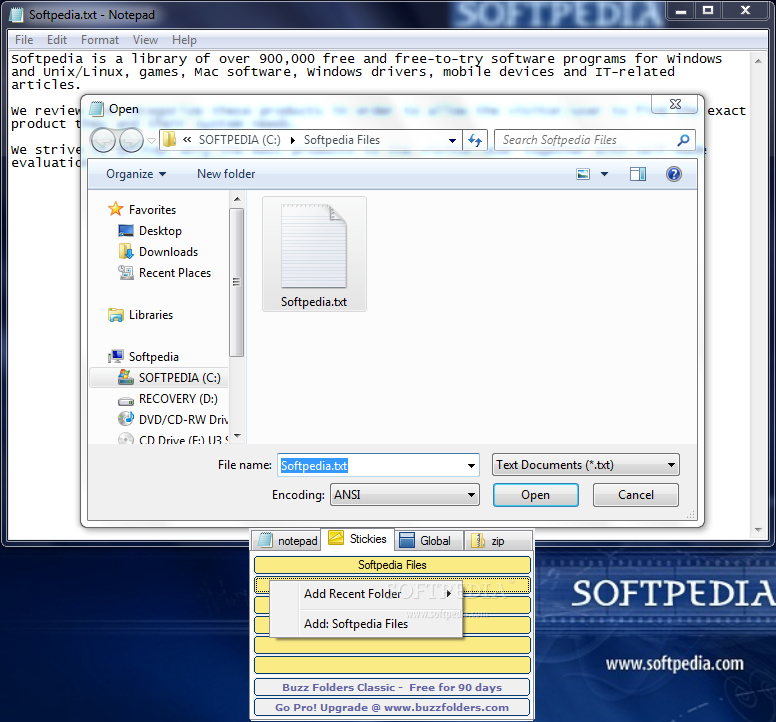Click the refresh icon beside address bar
776x722 pixels.
[475, 141]
